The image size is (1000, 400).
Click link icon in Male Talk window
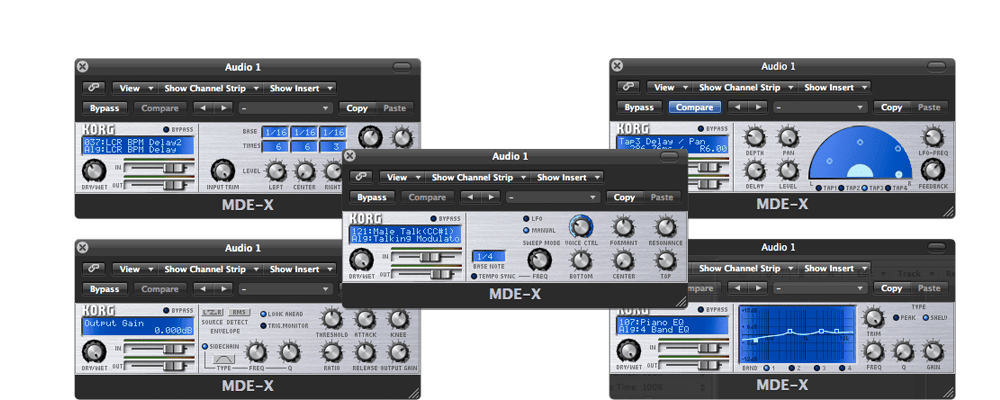point(362,177)
